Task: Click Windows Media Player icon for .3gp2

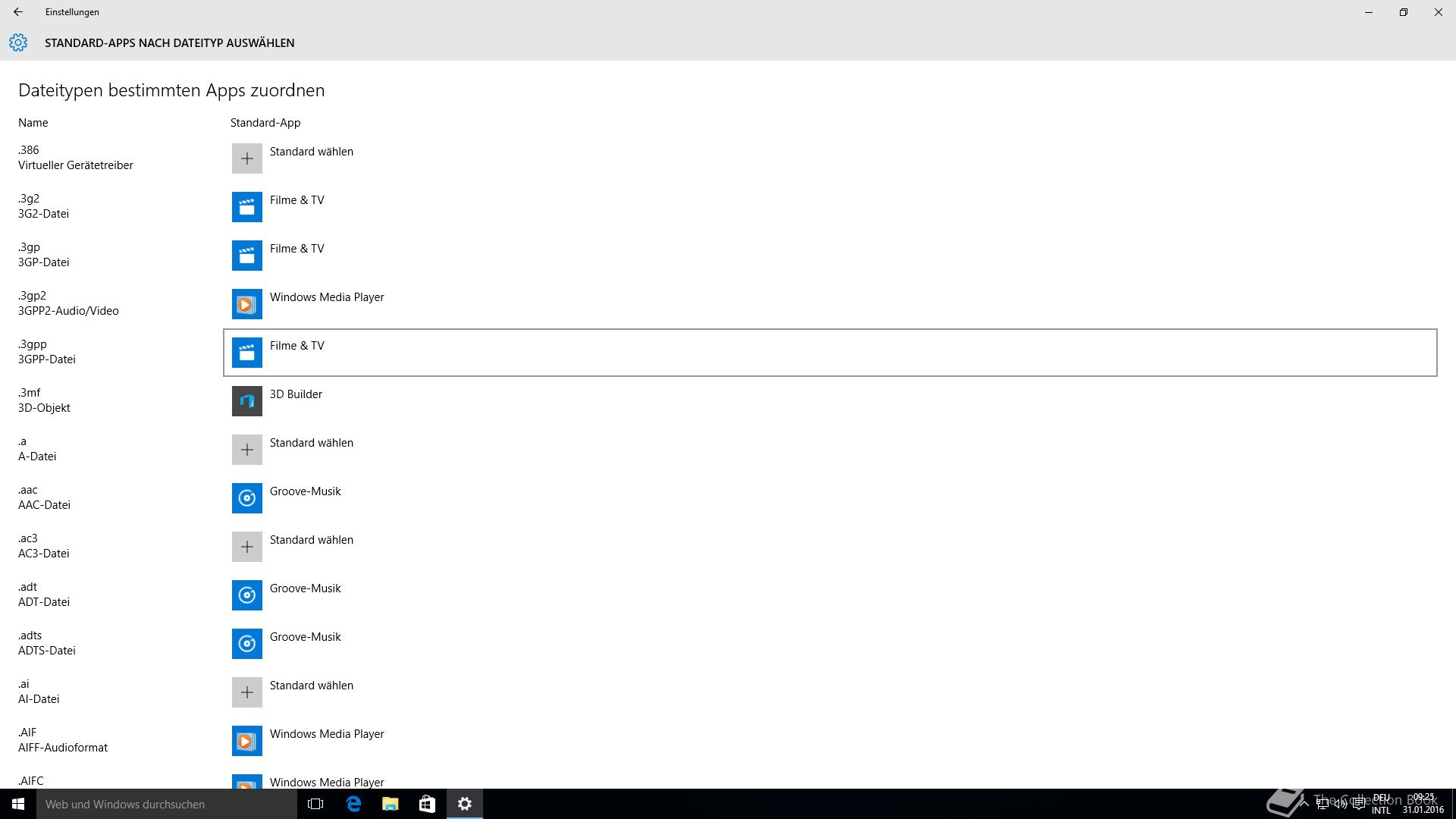Action: pyautogui.click(x=247, y=304)
